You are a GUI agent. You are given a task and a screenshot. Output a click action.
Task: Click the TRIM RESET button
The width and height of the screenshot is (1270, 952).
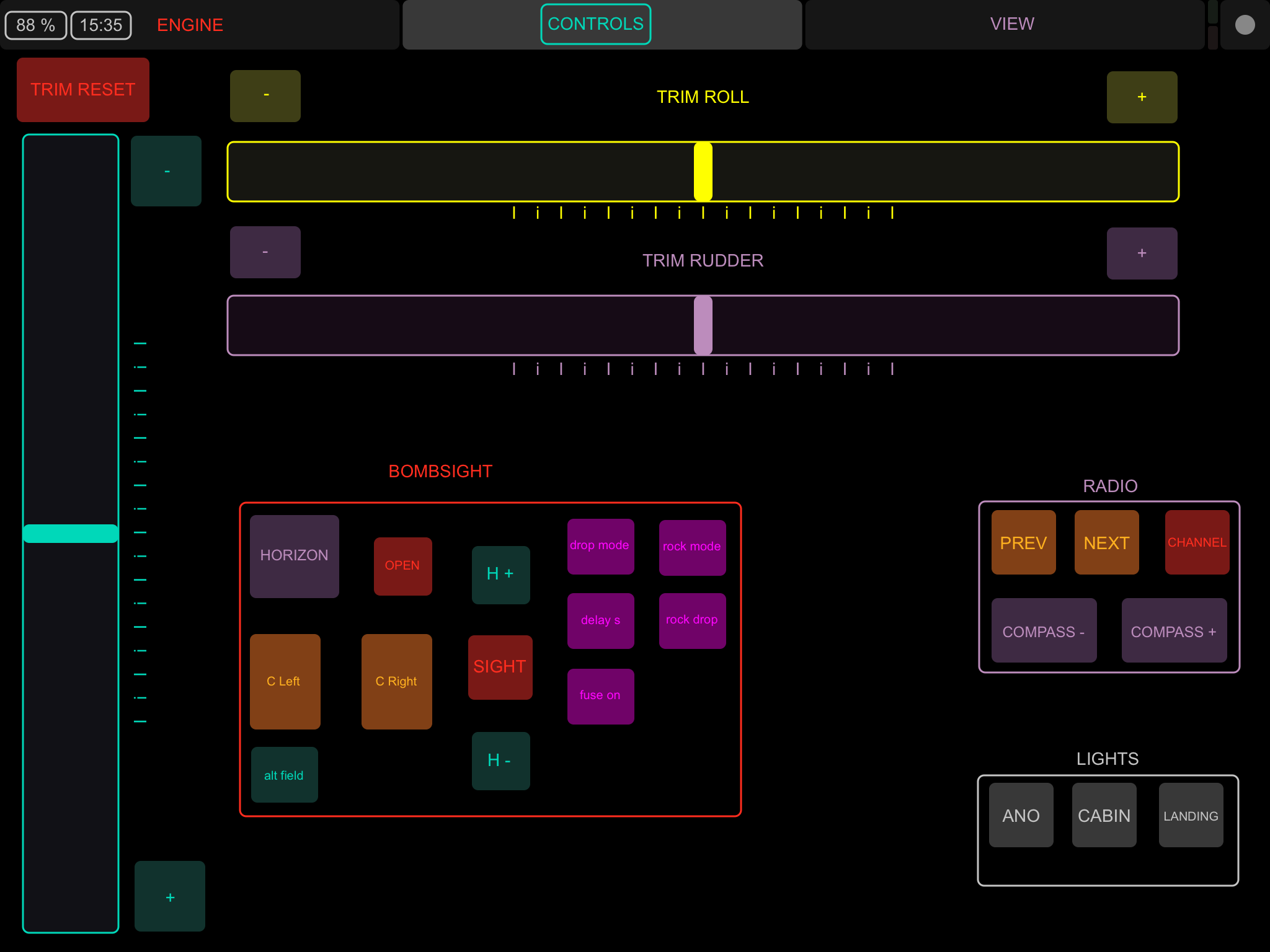click(x=83, y=90)
